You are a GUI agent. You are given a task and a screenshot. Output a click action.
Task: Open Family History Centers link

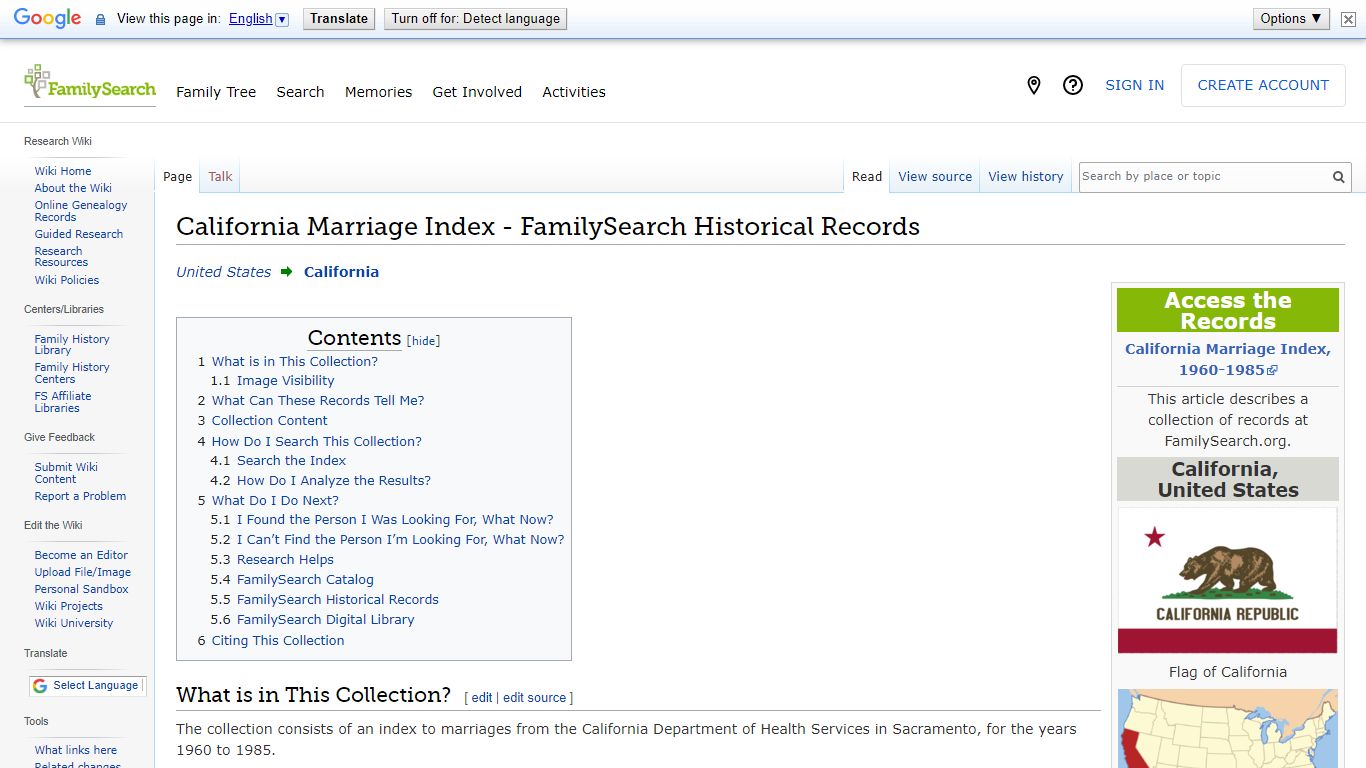coord(72,373)
